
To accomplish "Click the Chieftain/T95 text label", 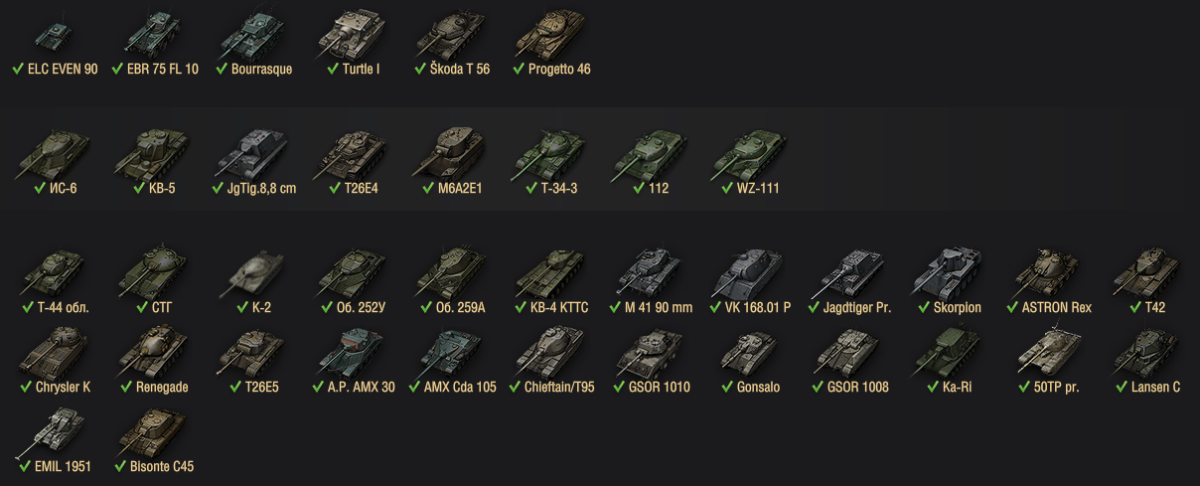I will [x=559, y=386].
